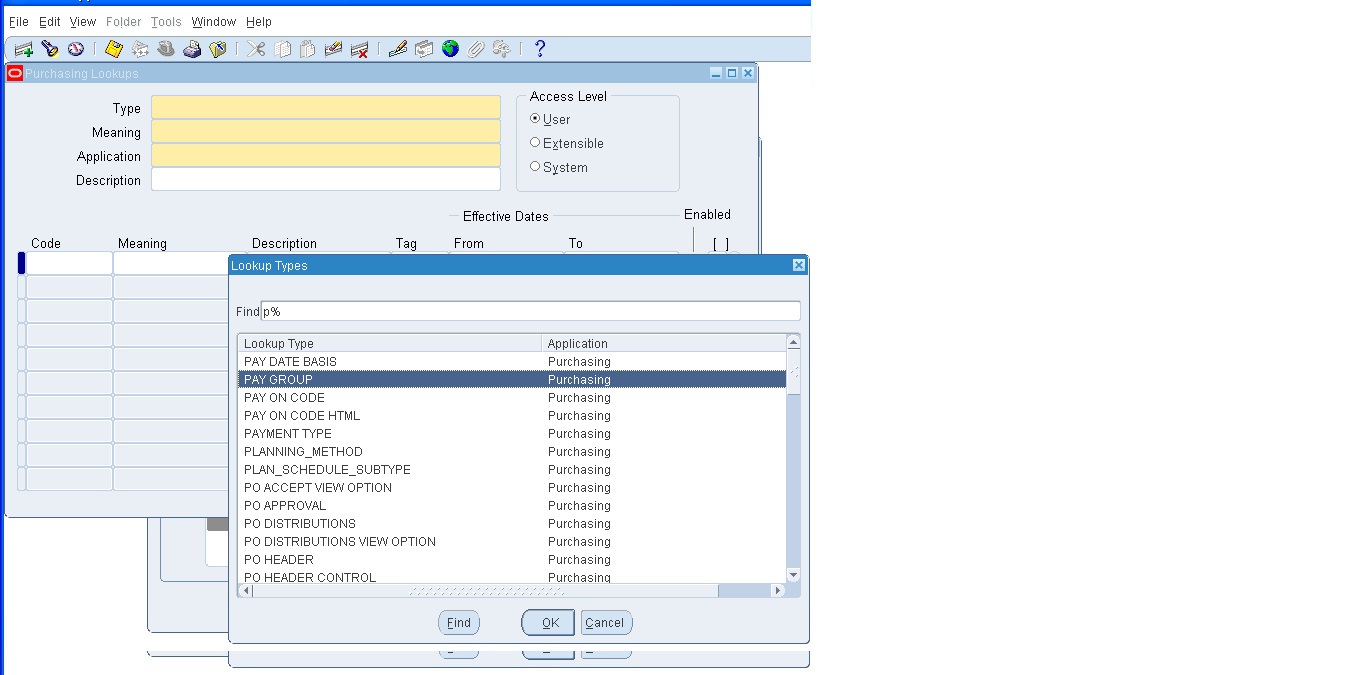Select the Clear Record icon with red X

(359, 48)
